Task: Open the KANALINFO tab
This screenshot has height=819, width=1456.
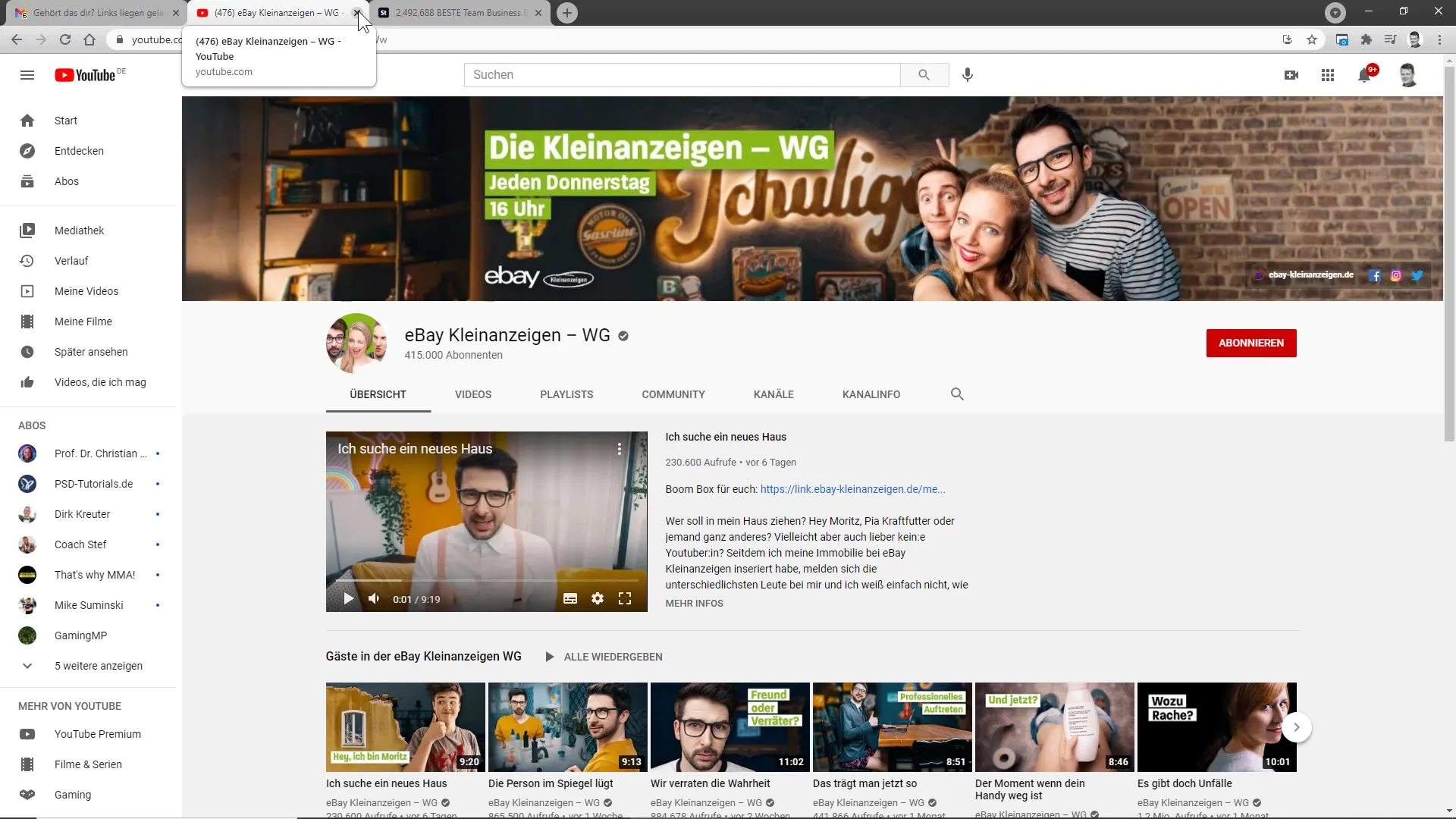Action: pyautogui.click(x=871, y=394)
